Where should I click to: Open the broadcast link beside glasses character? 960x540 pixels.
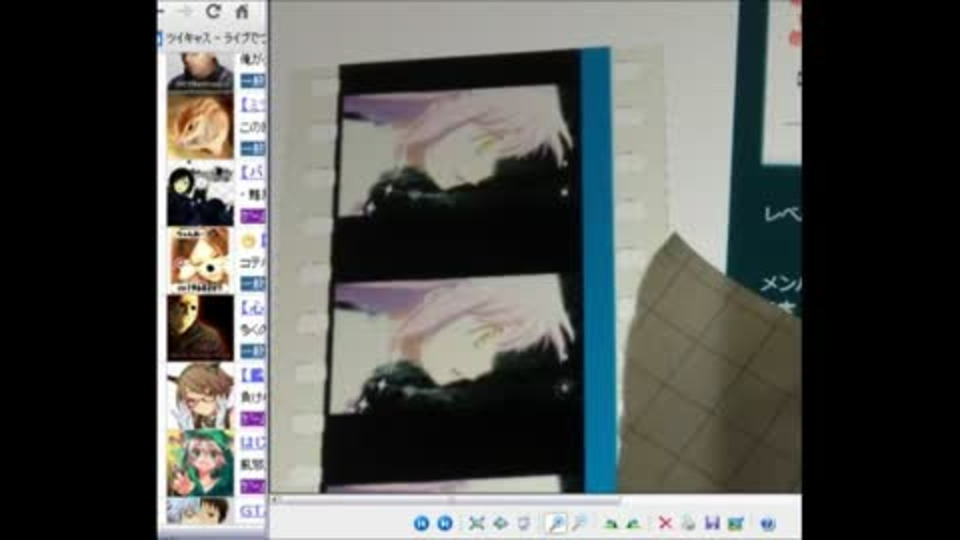pyautogui.click(x=253, y=374)
